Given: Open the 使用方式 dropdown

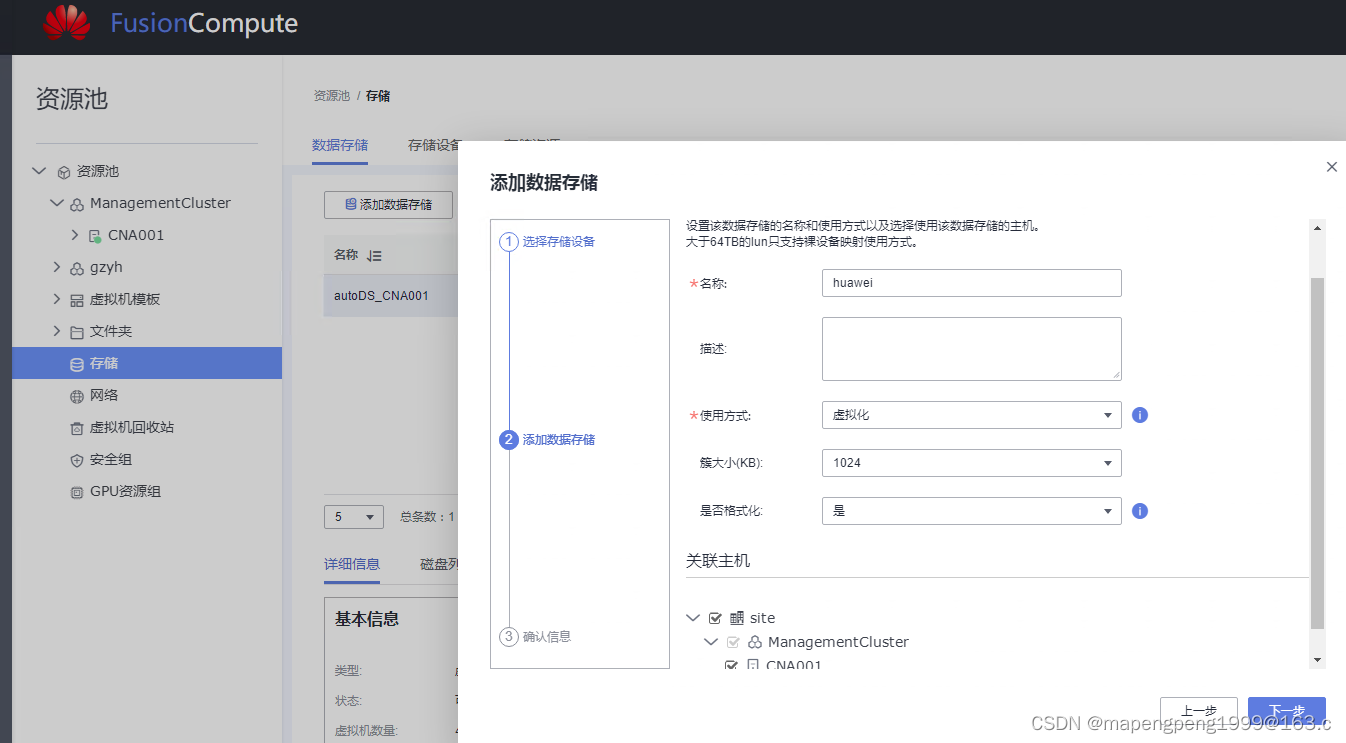Looking at the screenshot, I should pyautogui.click(x=971, y=414).
